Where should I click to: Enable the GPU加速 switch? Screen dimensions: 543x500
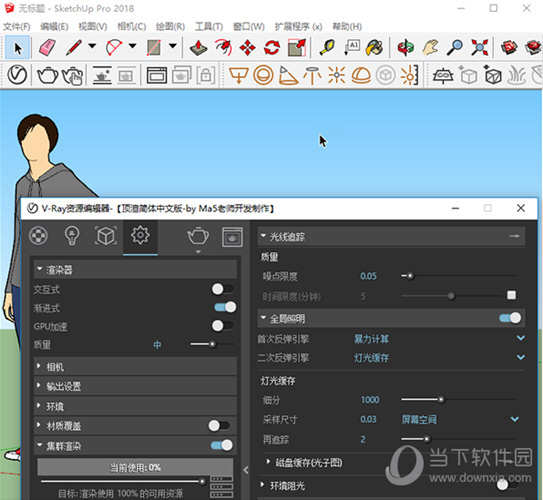coord(223,325)
